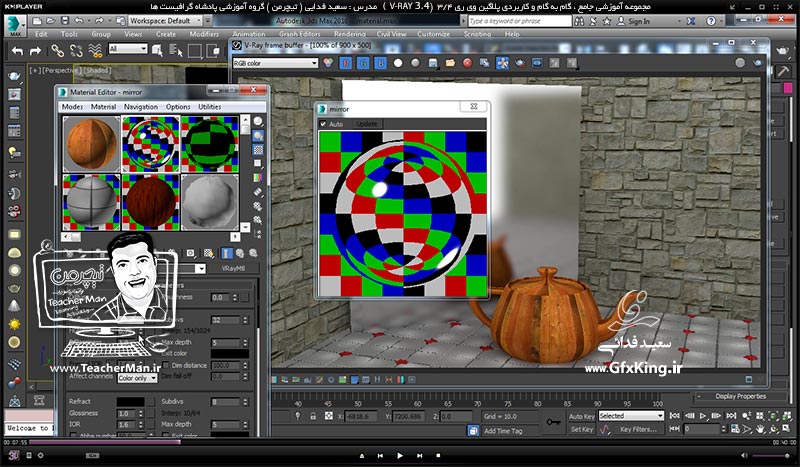
Task: Select the dark green checker sample slot
Action: point(210,144)
